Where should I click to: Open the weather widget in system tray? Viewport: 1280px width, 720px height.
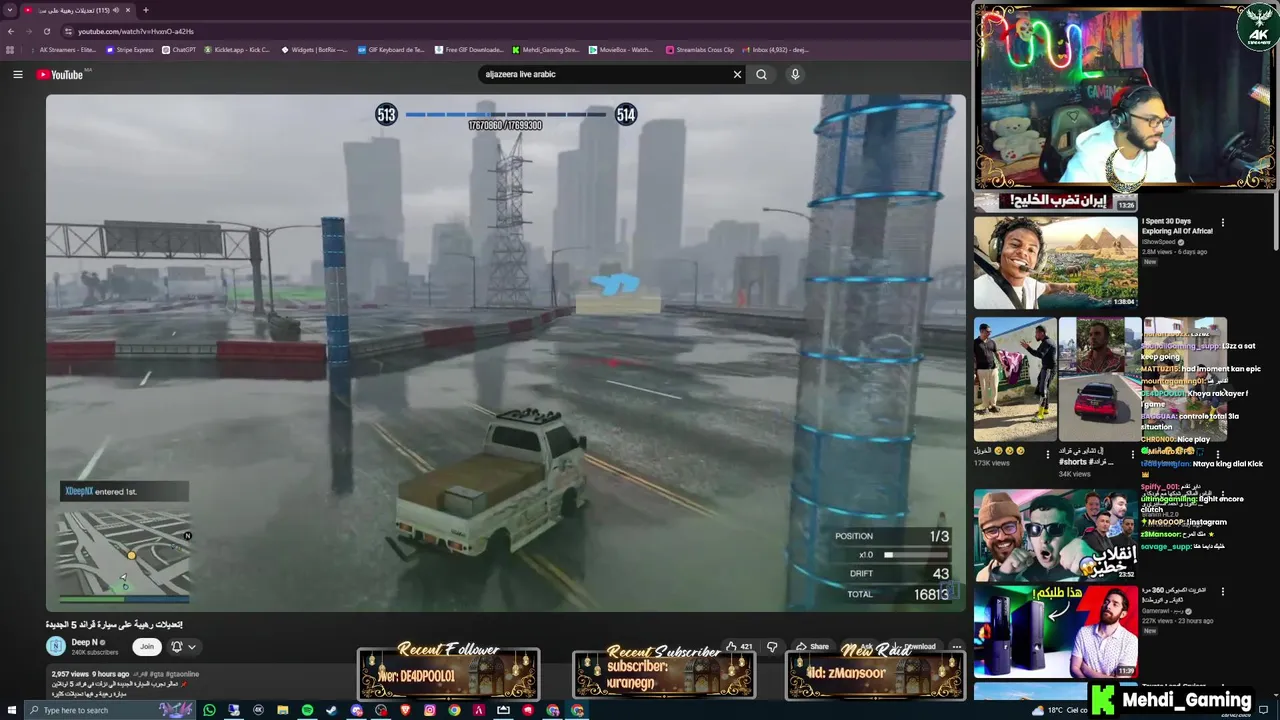coord(1060,710)
